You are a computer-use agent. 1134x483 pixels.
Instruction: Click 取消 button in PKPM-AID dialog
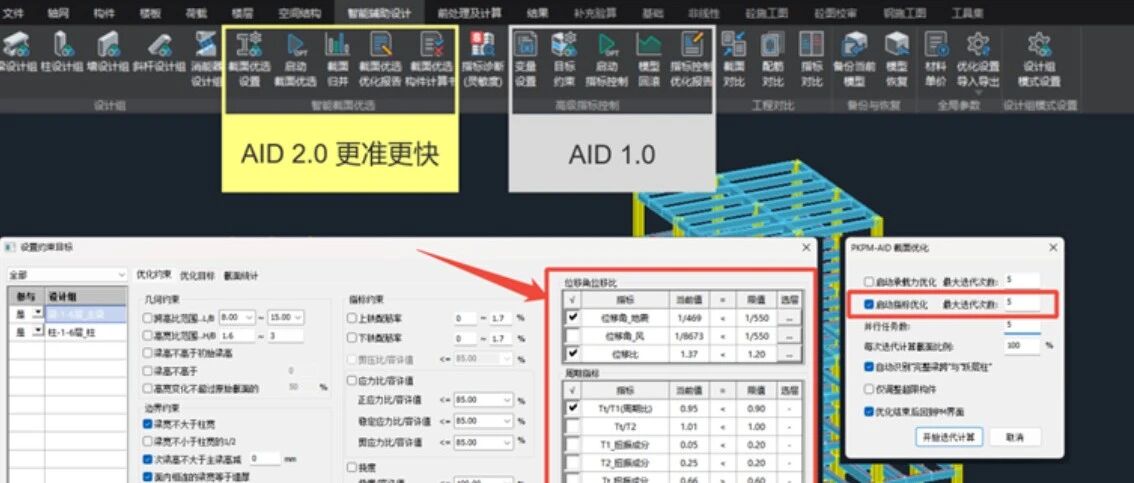[x=1015, y=437]
